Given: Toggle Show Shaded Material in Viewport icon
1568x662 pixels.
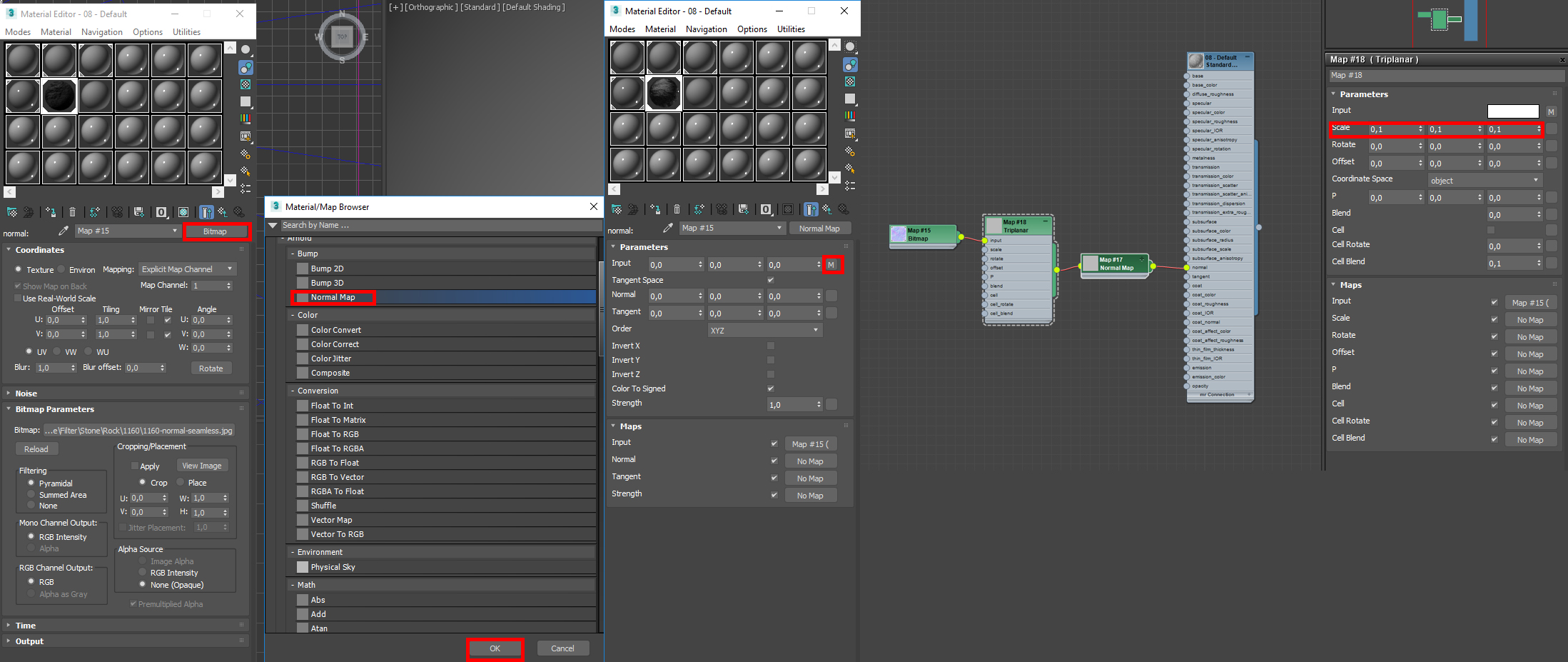Looking at the screenshot, I should click(183, 212).
